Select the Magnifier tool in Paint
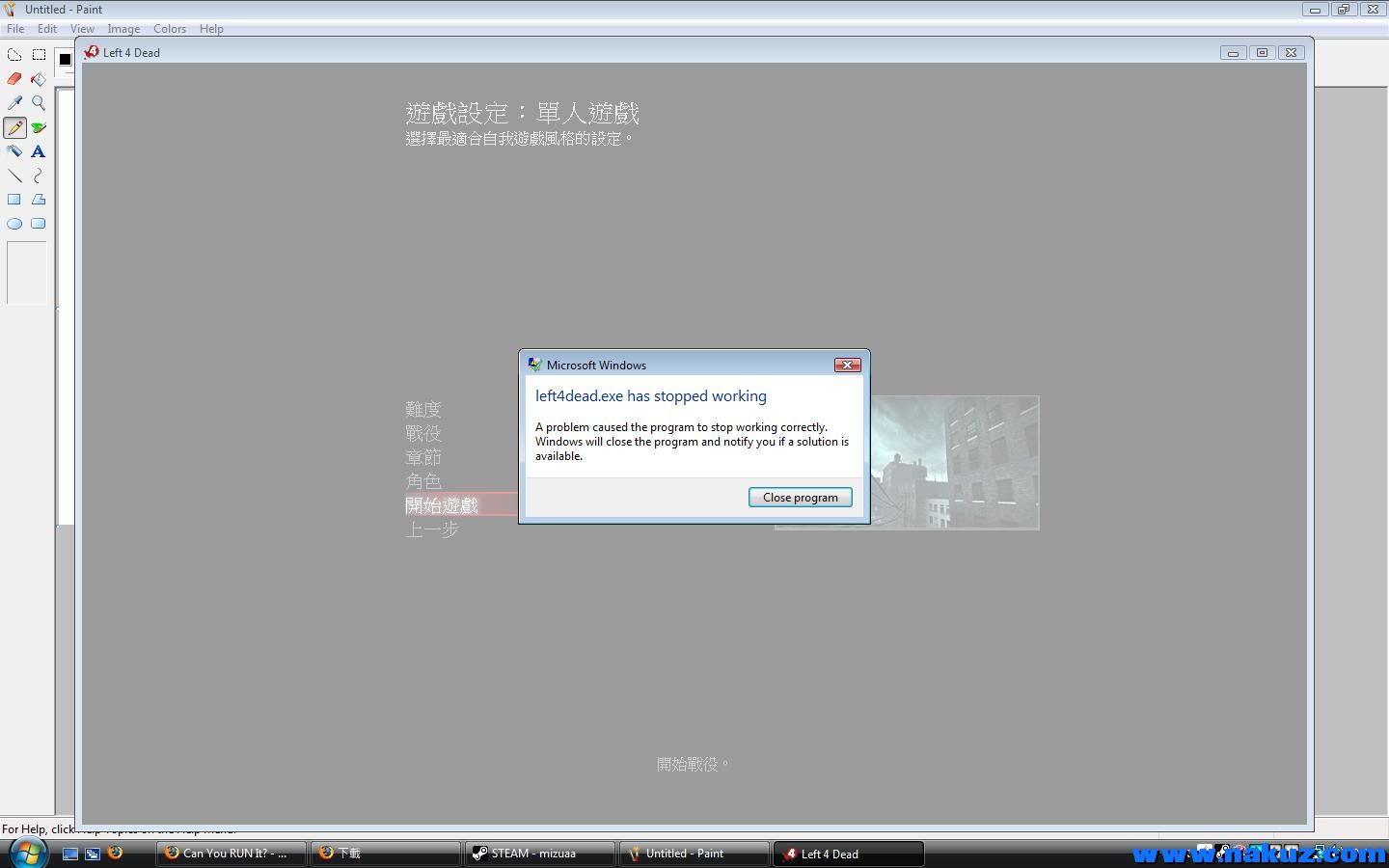1389x868 pixels. tap(39, 103)
